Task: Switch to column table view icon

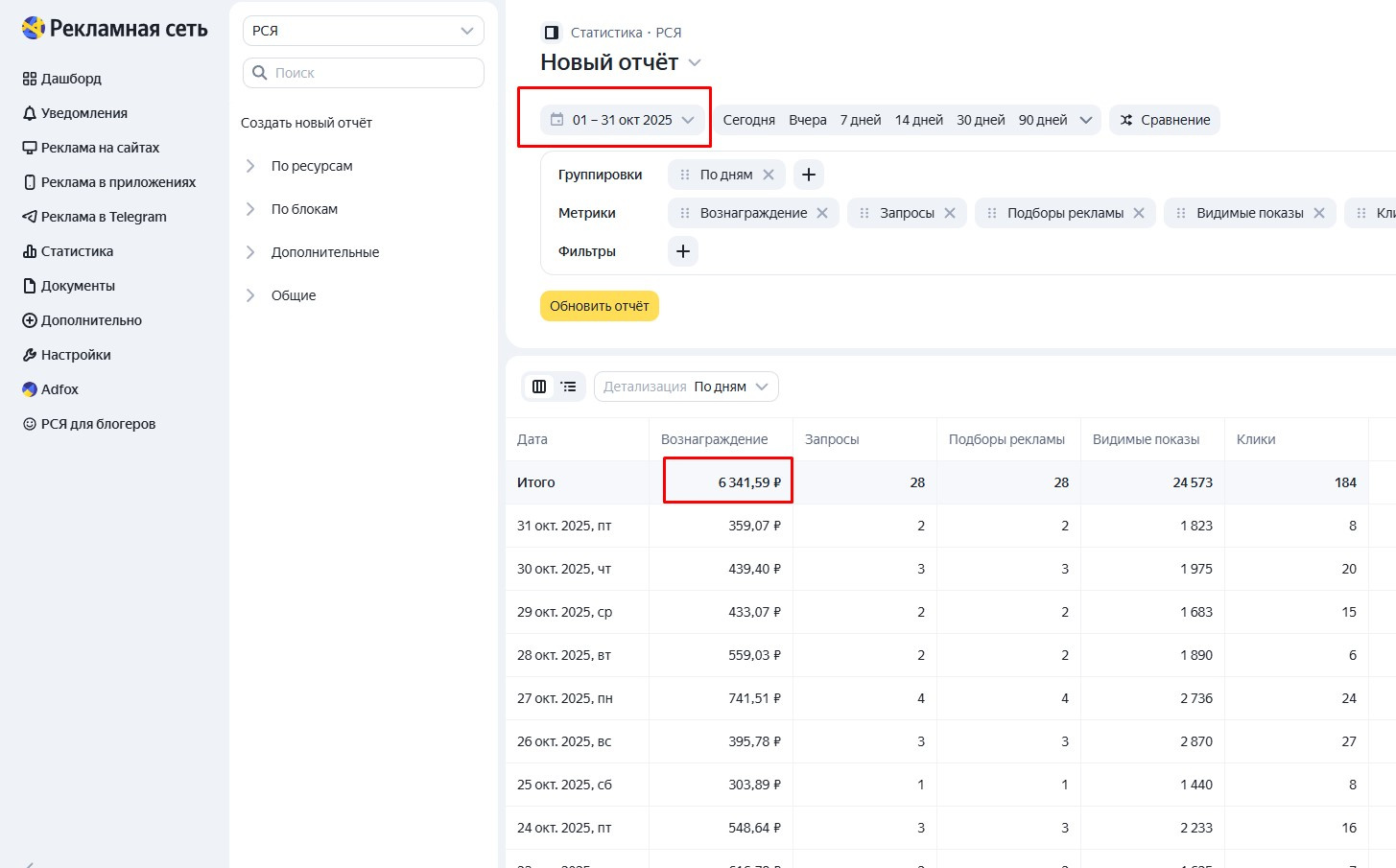Action: coord(539,387)
